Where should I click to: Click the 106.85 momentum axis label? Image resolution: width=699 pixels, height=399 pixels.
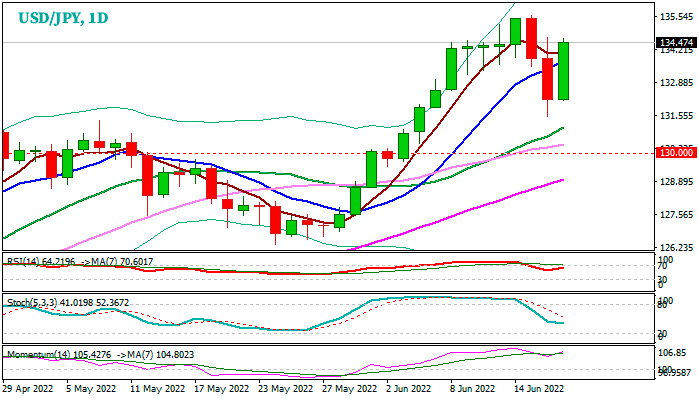click(x=672, y=353)
